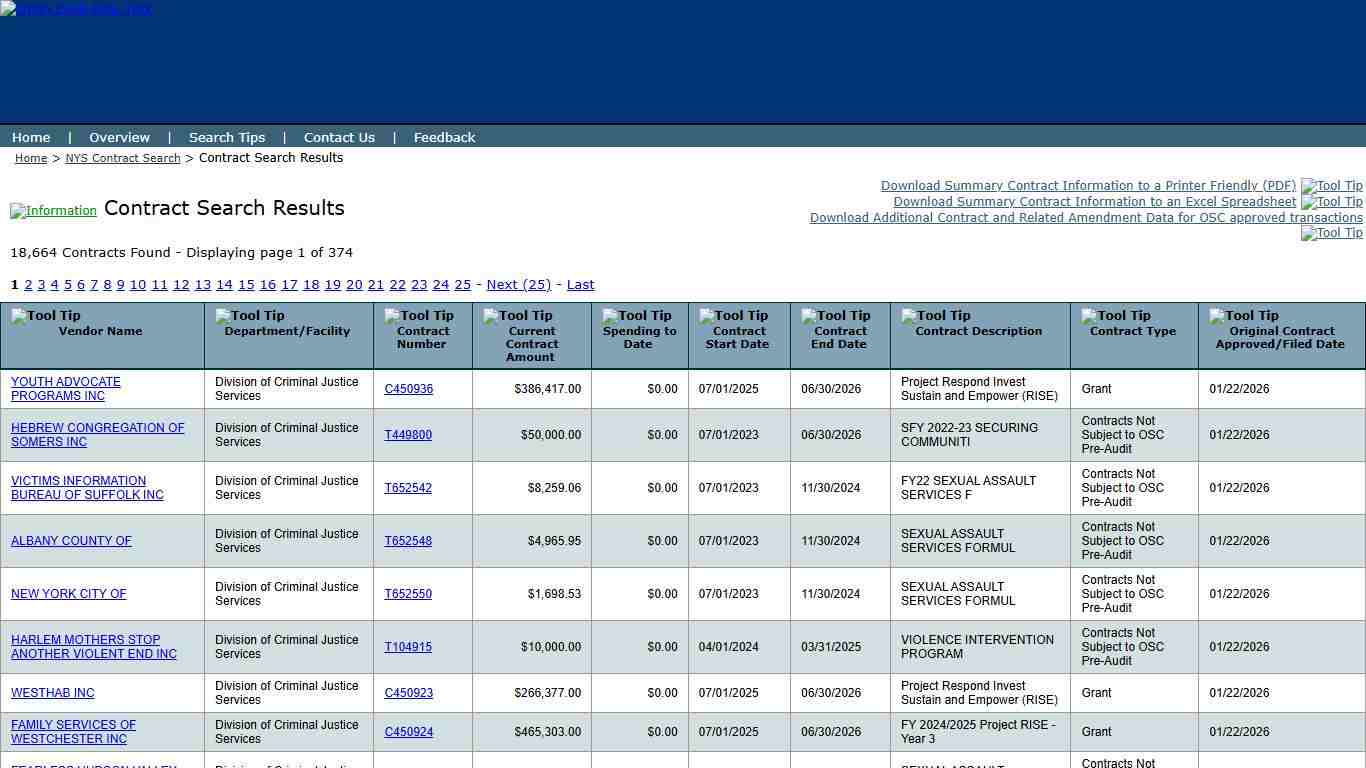1366x768 pixels.
Task: Navigate to NYS Contract Search breadcrumb
Action: (x=123, y=158)
